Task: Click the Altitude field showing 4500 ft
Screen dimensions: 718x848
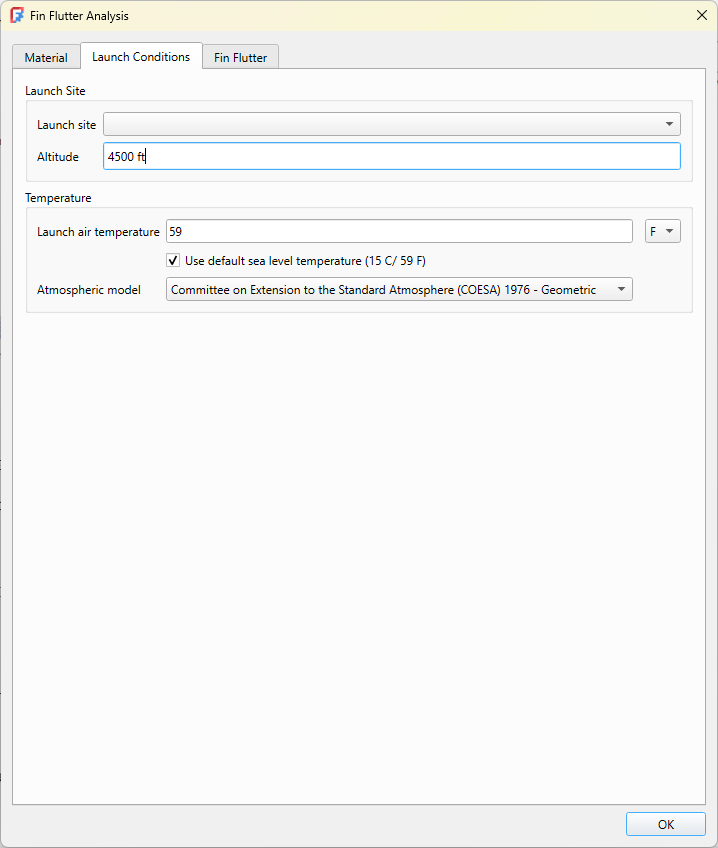Action: pyautogui.click(x=391, y=156)
